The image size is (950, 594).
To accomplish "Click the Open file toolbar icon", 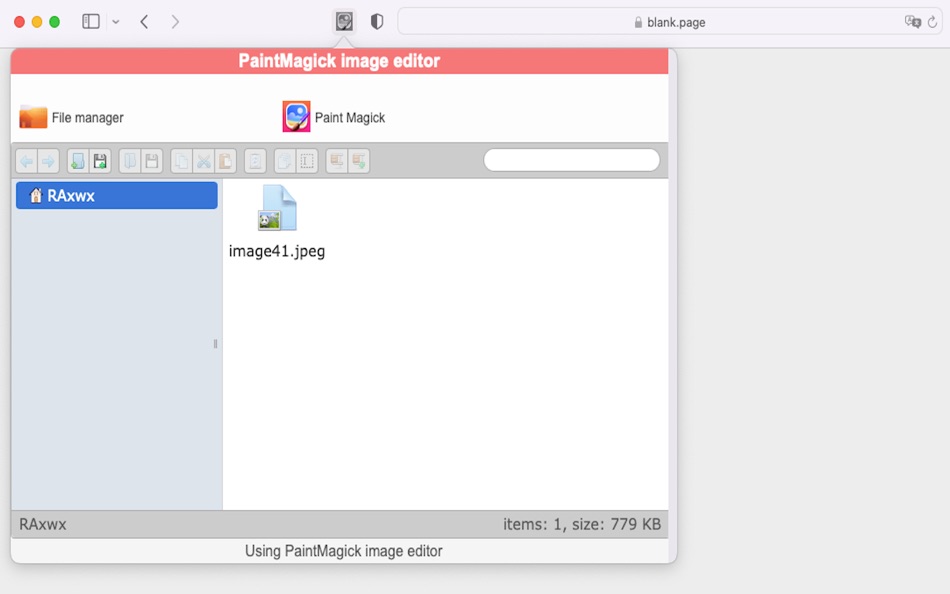I will [130, 161].
